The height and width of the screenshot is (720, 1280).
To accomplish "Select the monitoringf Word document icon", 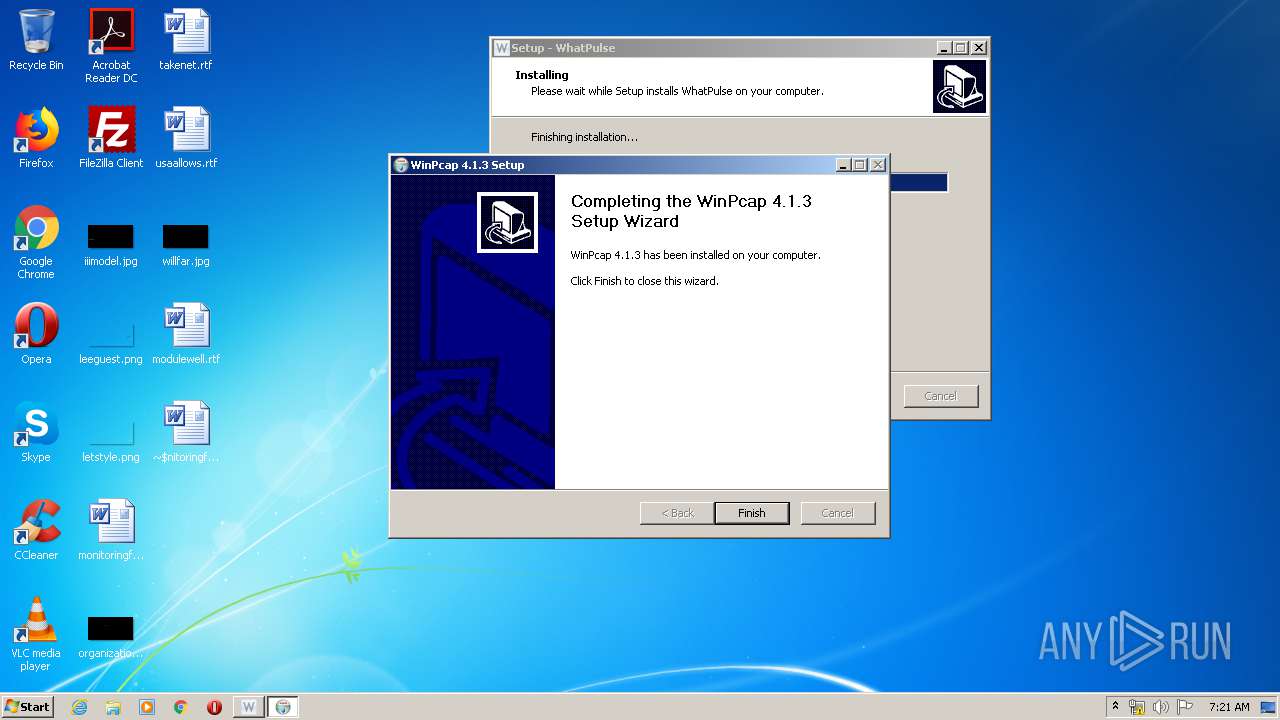I will 111,530.
